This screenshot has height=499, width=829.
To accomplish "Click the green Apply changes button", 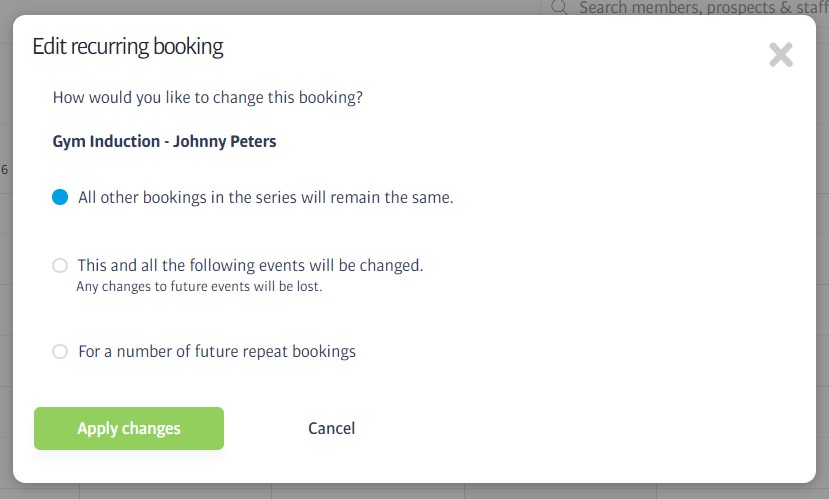I will click(129, 429).
